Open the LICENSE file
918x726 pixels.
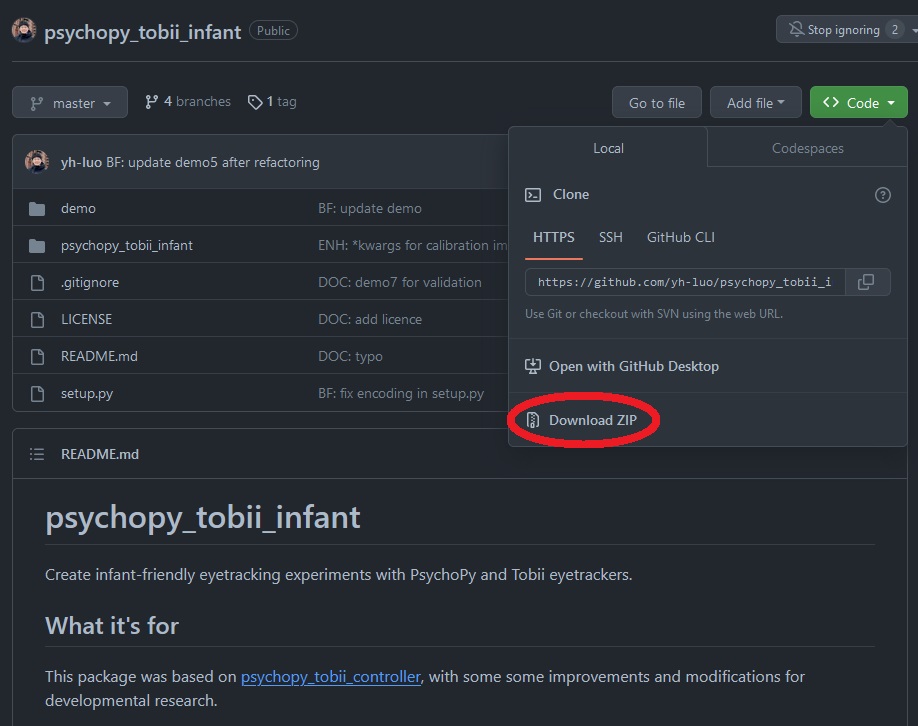click(86, 319)
